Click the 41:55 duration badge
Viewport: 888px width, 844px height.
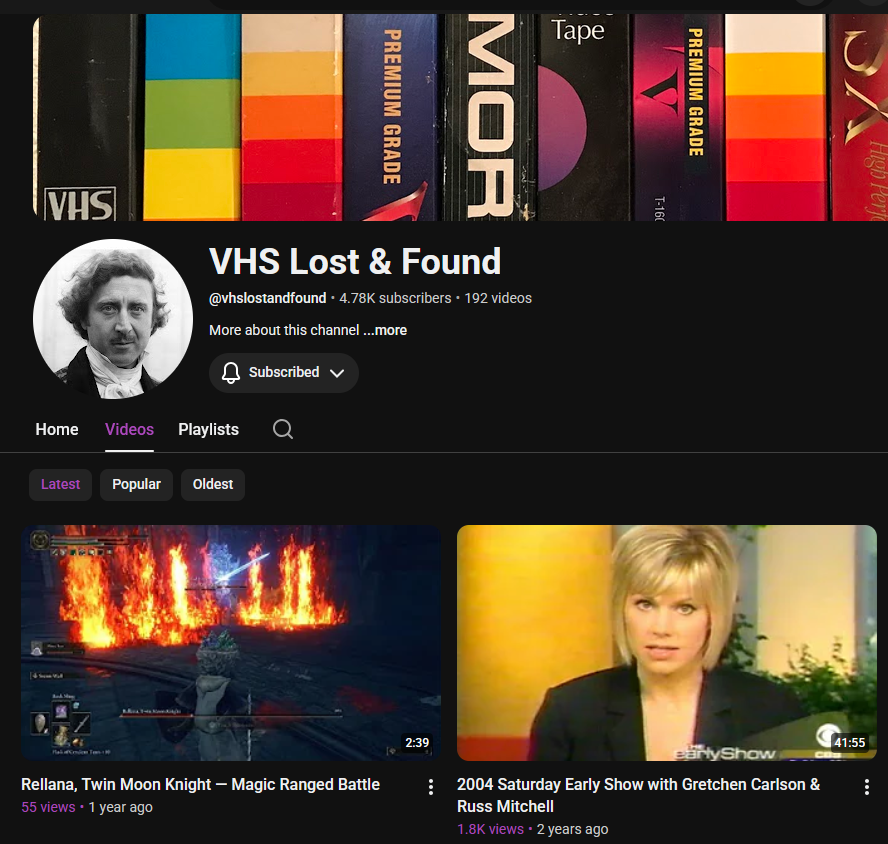pyautogui.click(x=849, y=743)
